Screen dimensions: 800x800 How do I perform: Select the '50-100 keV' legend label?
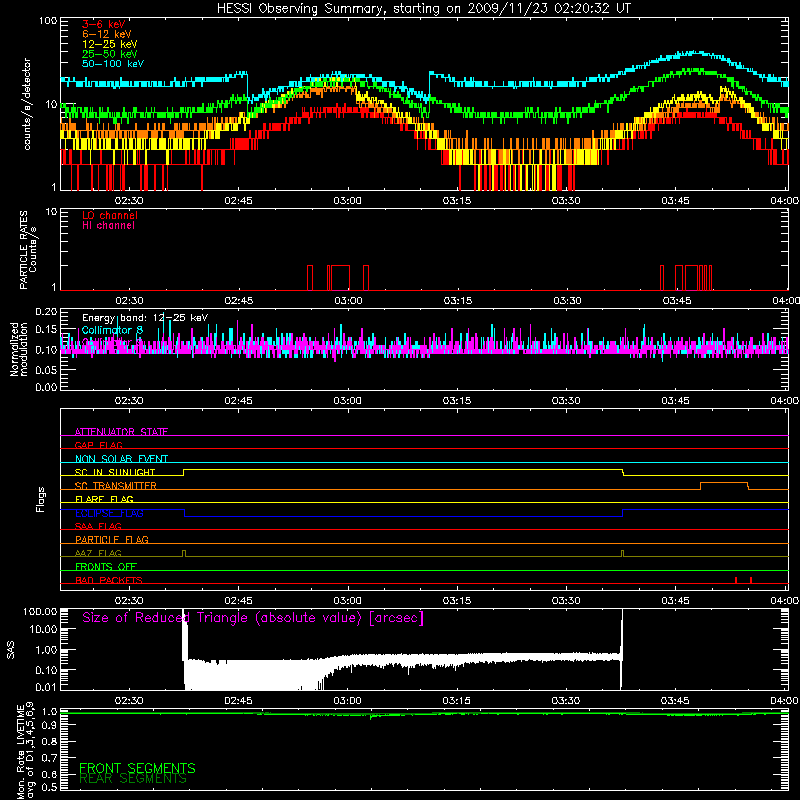tap(113, 64)
